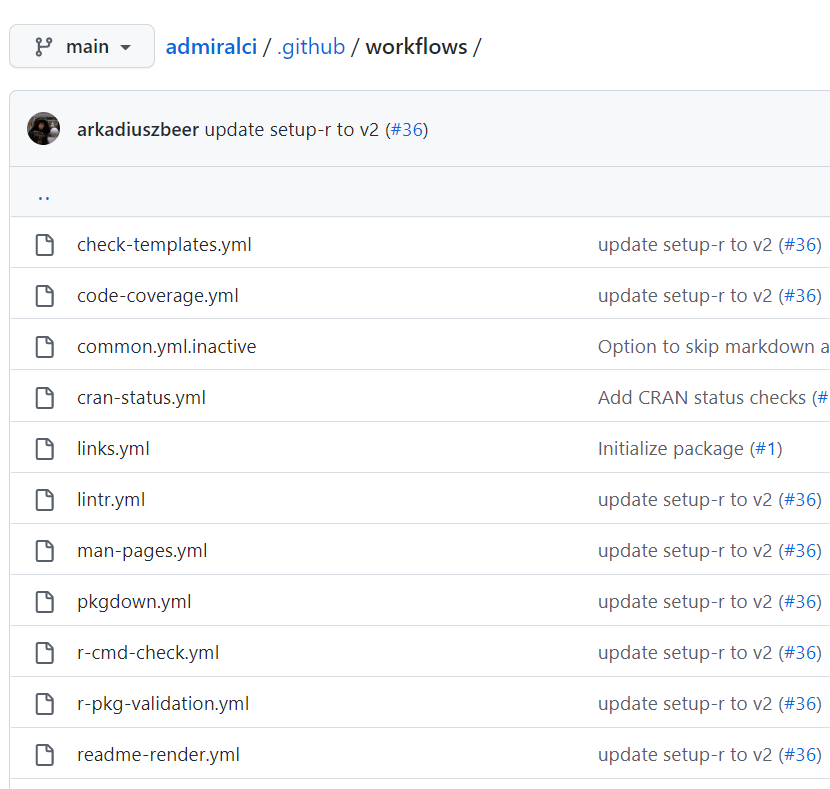Open the pkgdown.yml file
830x789 pixels.
point(134,602)
